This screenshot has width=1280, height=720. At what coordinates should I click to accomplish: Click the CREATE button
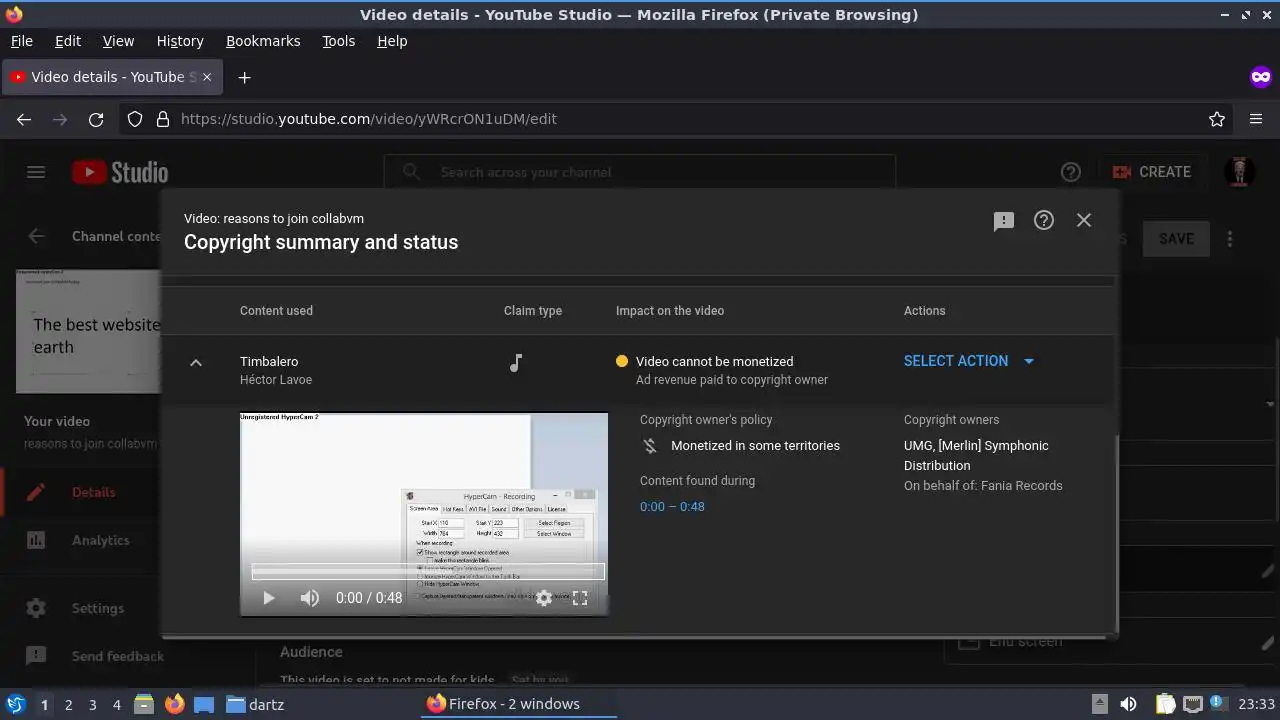[1151, 172]
